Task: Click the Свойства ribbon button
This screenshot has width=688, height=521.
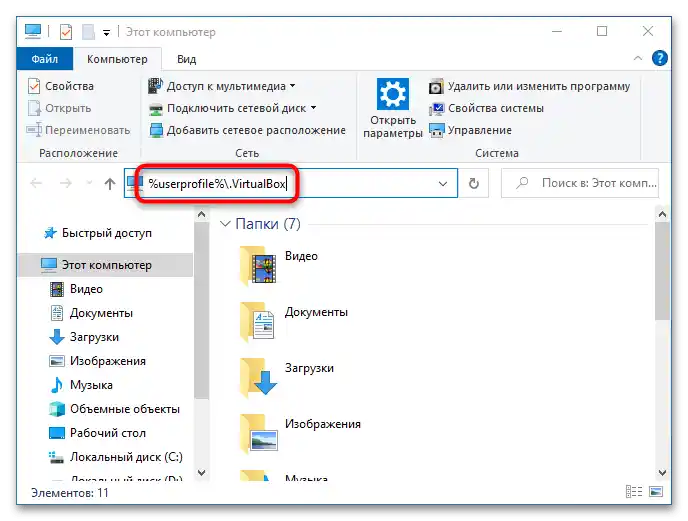Action: coord(61,86)
